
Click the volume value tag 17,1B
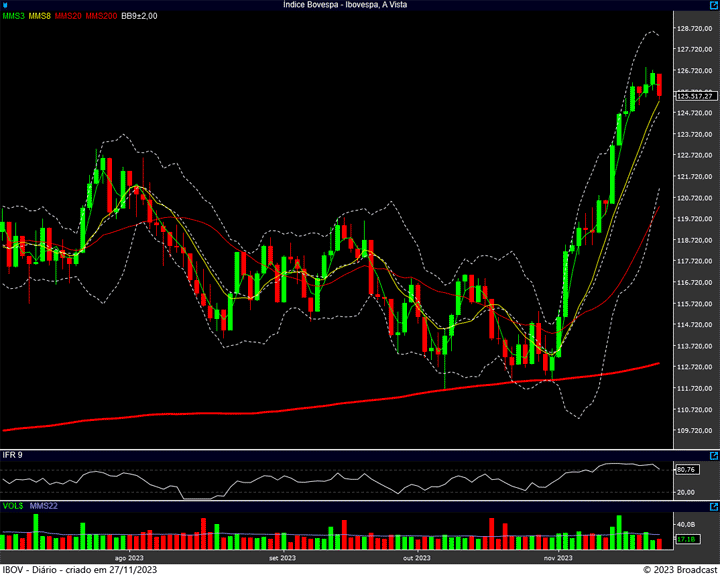[686, 539]
